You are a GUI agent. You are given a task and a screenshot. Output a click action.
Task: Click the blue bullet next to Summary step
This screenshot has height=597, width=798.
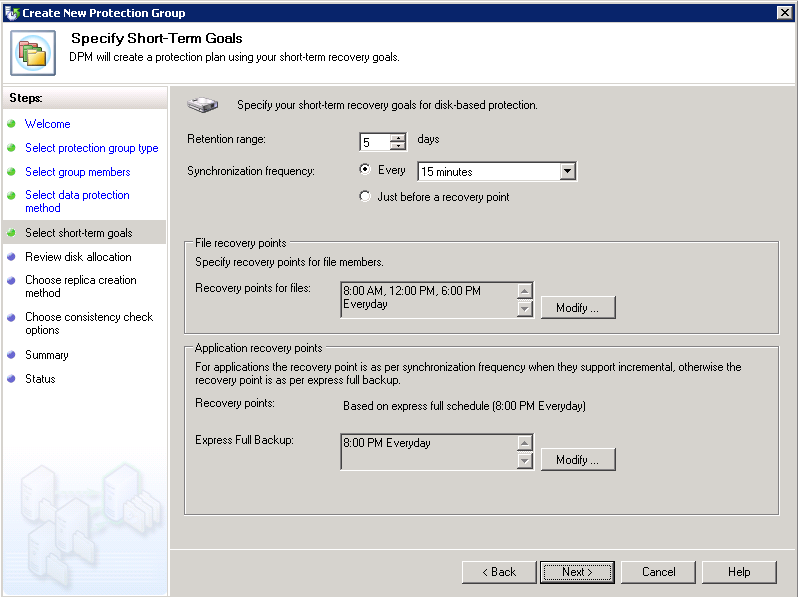coord(11,355)
